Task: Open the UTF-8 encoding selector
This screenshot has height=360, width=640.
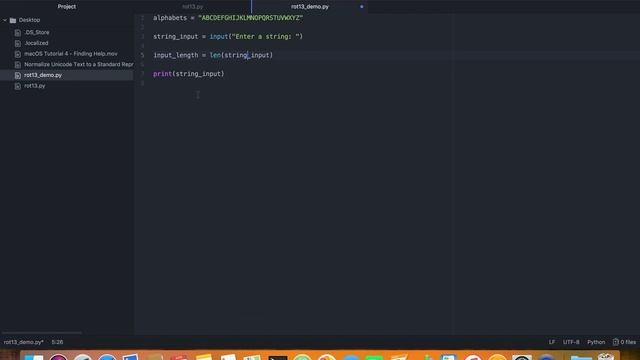Action: [x=571, y=342]
